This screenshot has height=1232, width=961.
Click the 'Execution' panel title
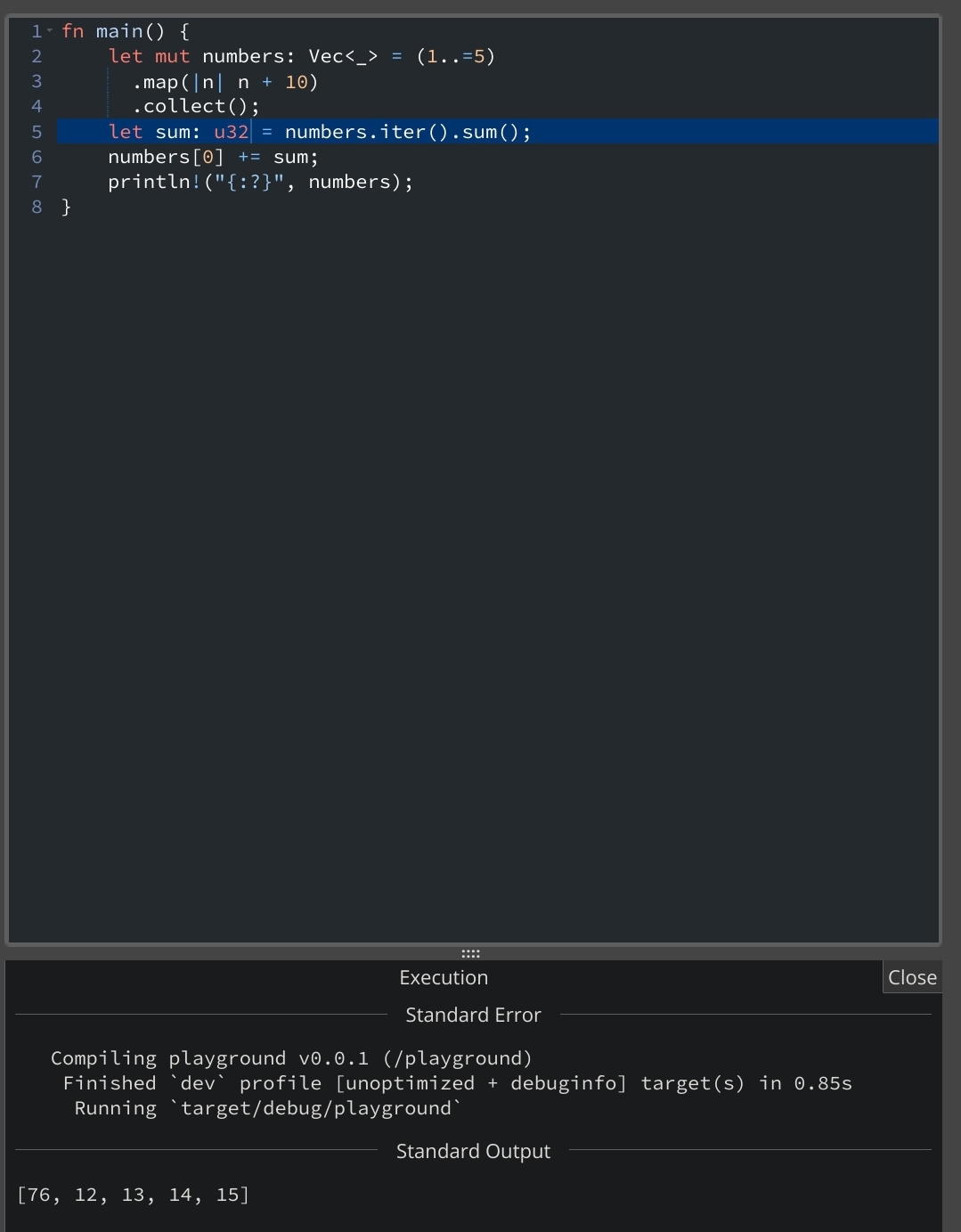[444, 977]
